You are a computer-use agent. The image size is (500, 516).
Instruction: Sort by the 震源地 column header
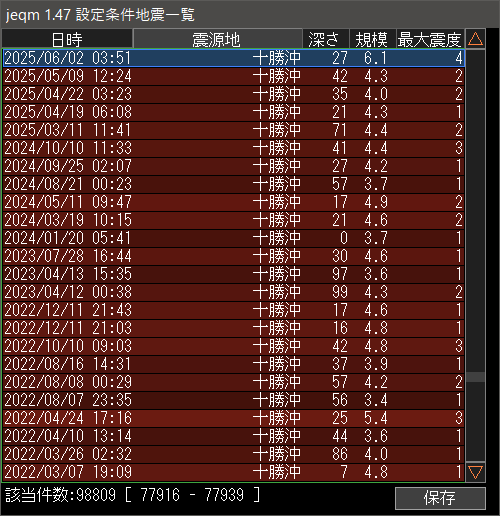217,39
